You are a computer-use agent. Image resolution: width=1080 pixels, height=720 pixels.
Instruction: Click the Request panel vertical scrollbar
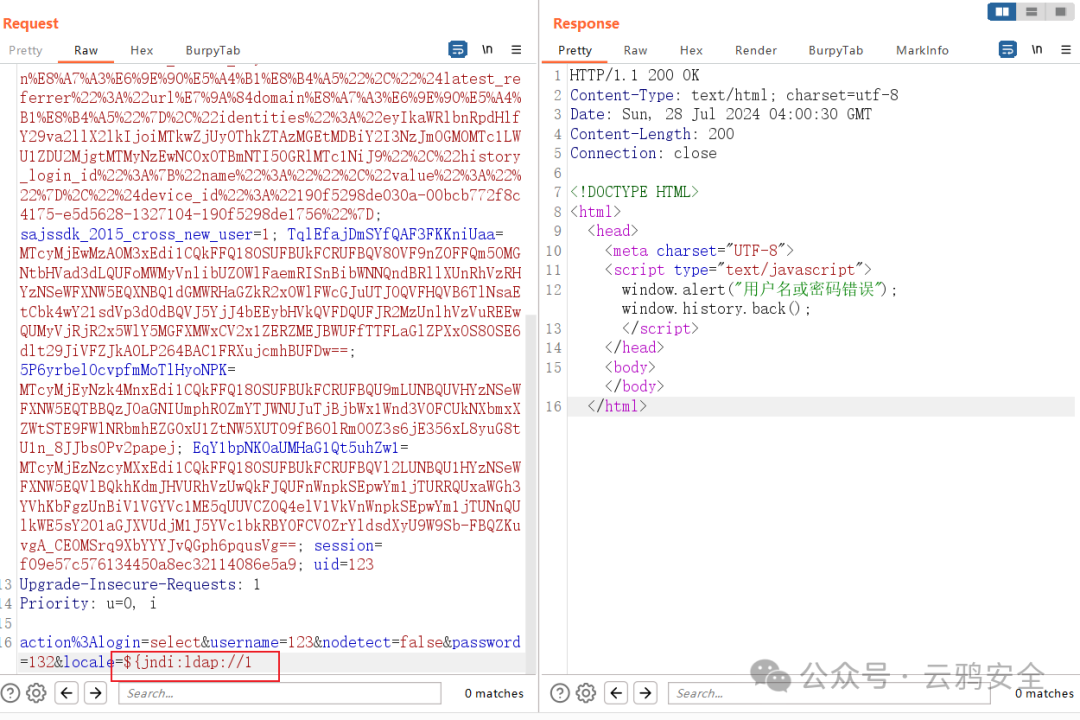coord(530,493)
